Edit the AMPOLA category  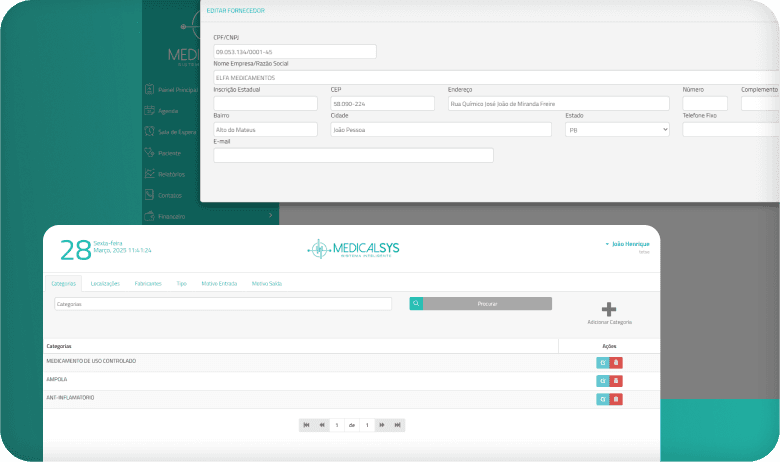[602, 381]
